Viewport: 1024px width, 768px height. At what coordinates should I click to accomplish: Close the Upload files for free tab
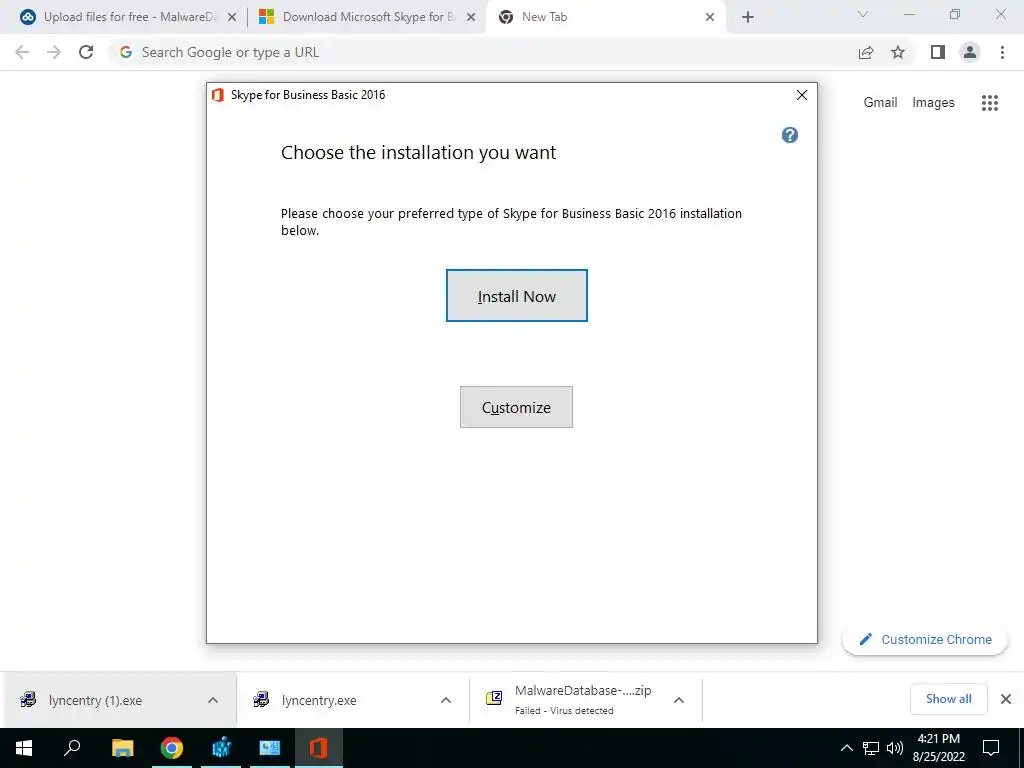click(x=232, y=18)
